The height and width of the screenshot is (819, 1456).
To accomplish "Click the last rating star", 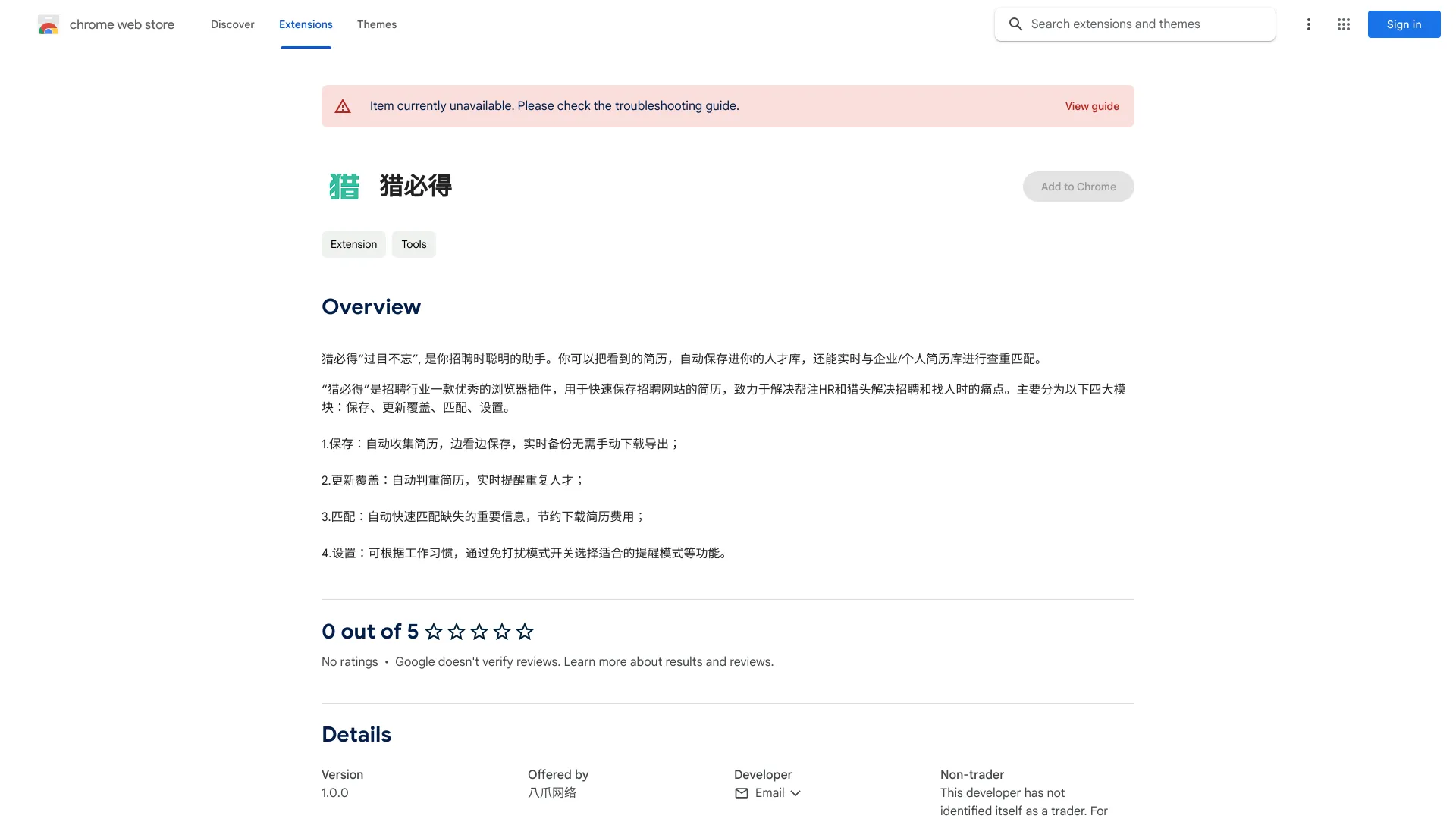I will [524, 631].
